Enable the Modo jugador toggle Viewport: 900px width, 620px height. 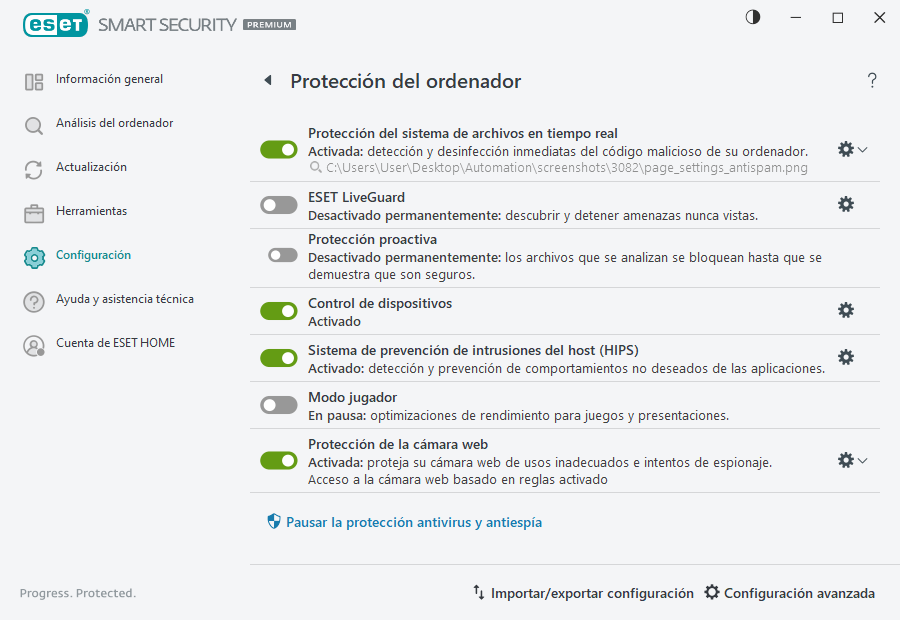pos(279,403)
